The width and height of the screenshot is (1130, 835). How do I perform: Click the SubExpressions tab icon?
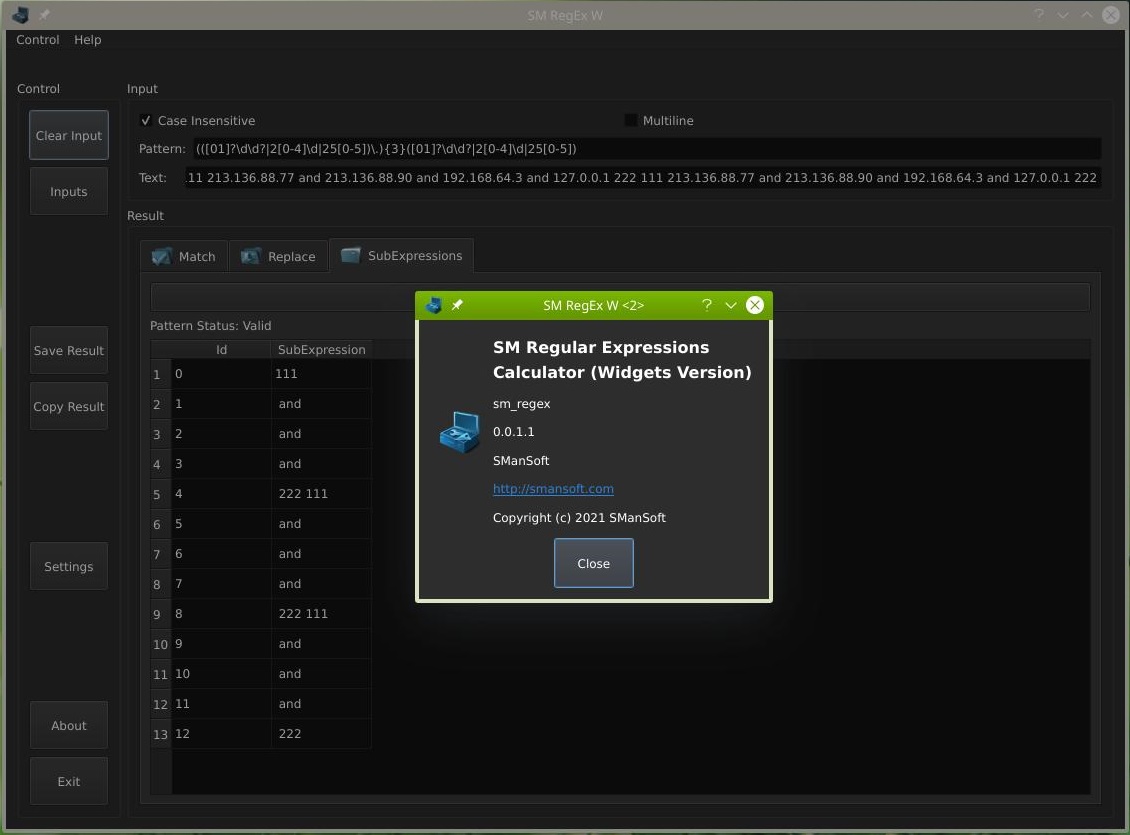(351, 256)
